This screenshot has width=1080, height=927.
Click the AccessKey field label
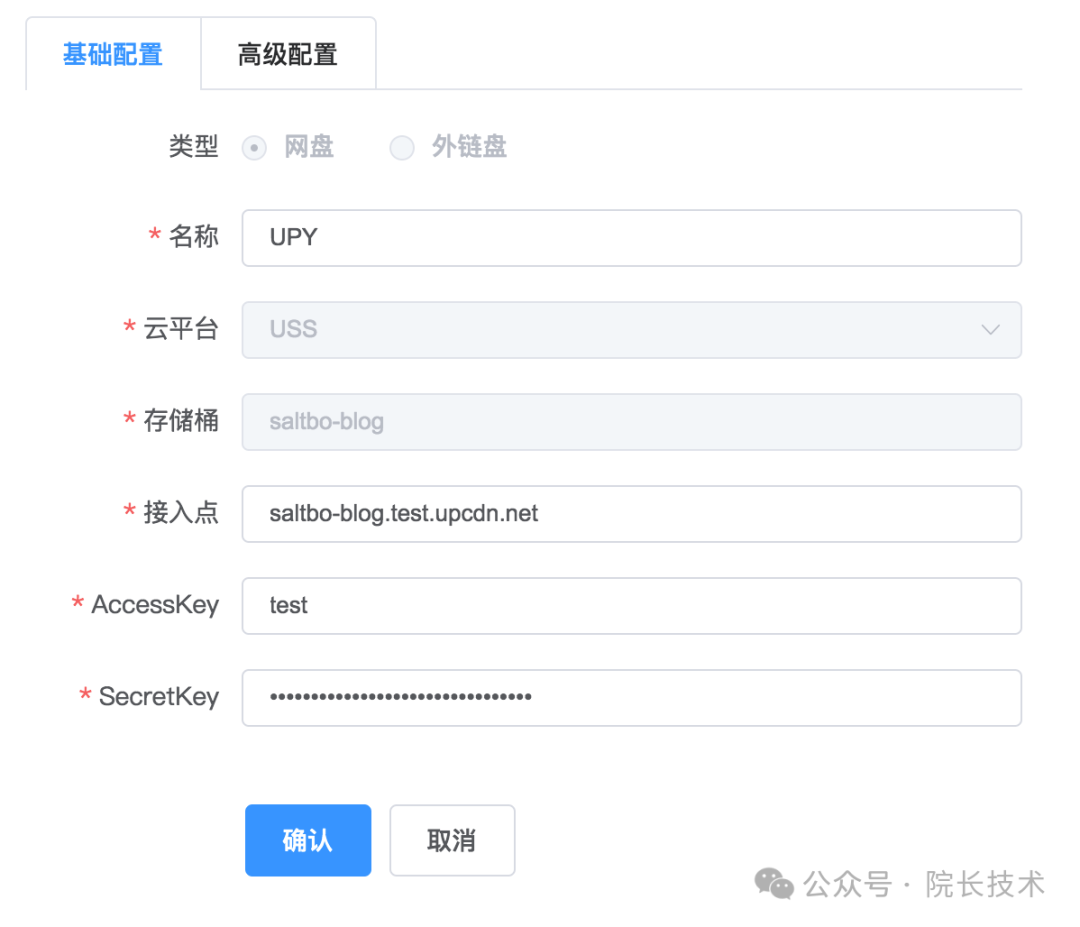click(155, 605)
